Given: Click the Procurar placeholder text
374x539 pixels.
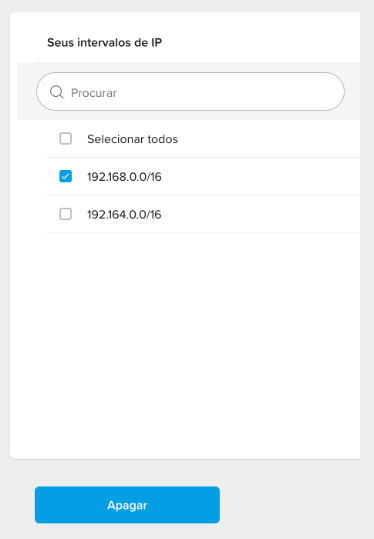Looking at the screenshot, I should (94, 93).
